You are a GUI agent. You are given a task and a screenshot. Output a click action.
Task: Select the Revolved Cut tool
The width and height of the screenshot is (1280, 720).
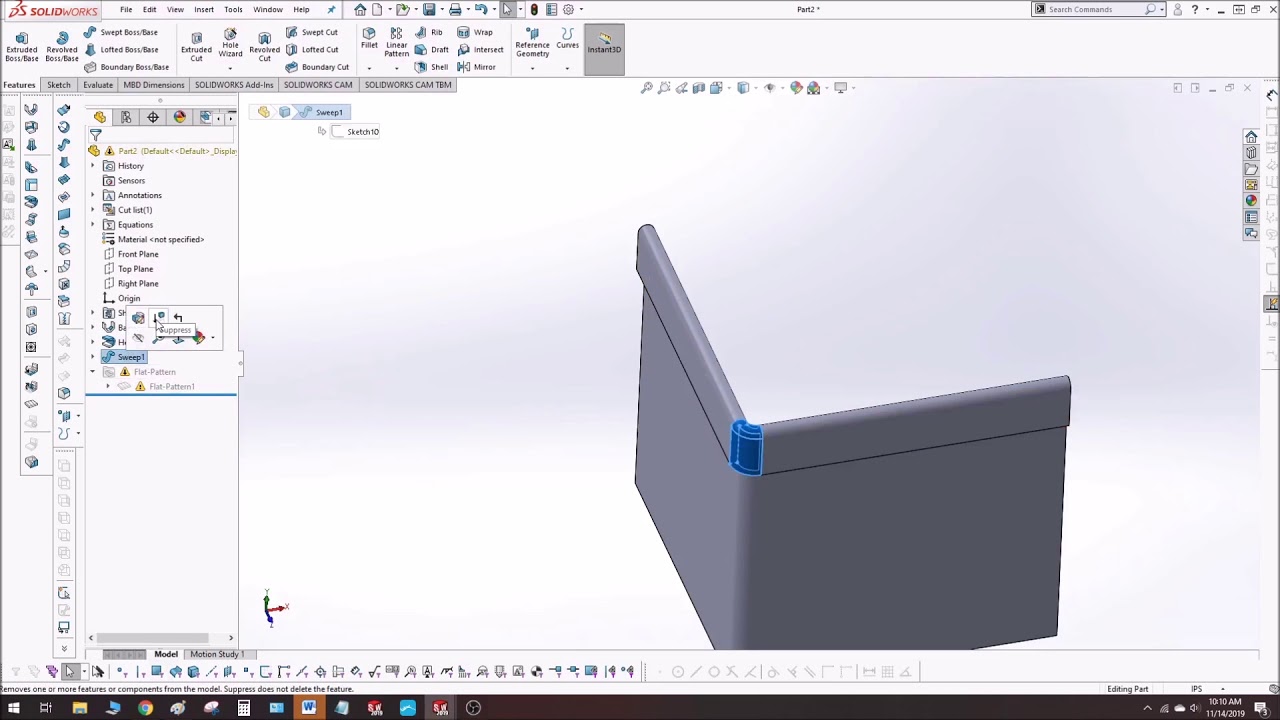[x=264, y=47]
